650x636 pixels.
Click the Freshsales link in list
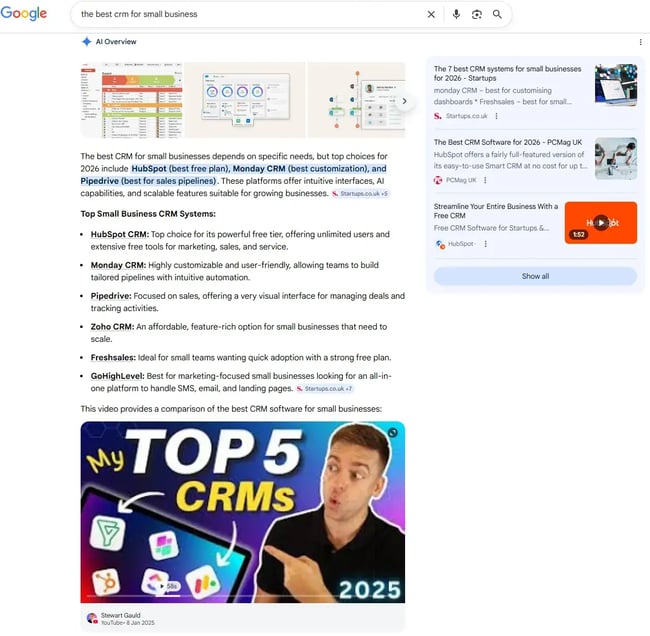(113, 357)
